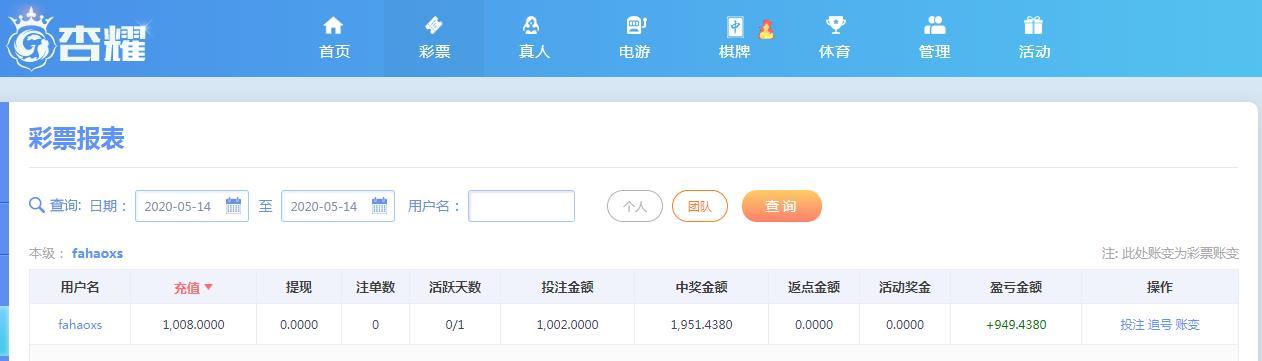
Task: Click the 彩票 ticket icon
Action: 434,25
